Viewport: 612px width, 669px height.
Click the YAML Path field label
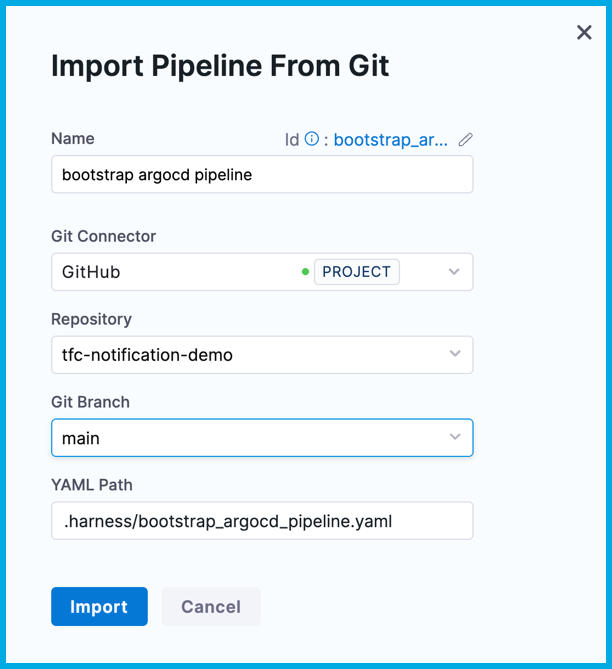pos(92,486)
